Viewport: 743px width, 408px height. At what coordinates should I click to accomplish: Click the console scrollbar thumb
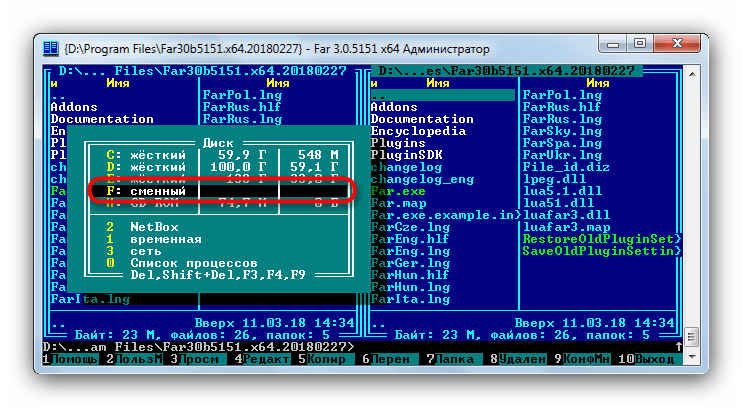tap(692, 337)
